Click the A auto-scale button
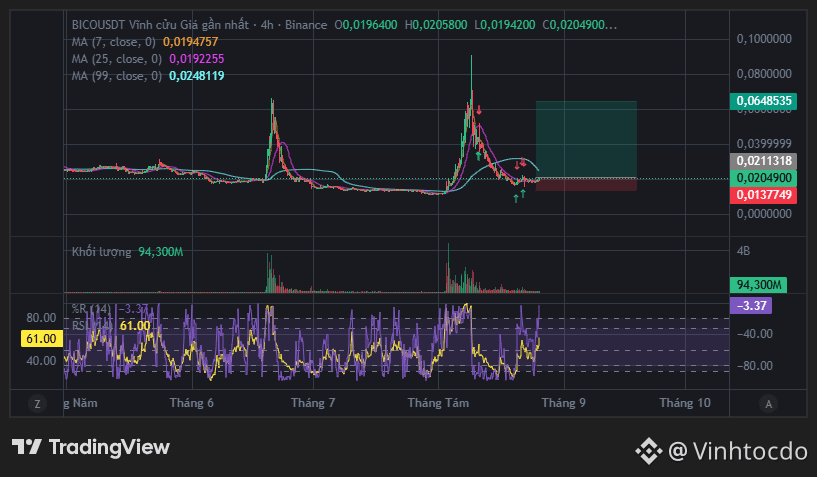 pyautogui.click(x=768, y=403)
